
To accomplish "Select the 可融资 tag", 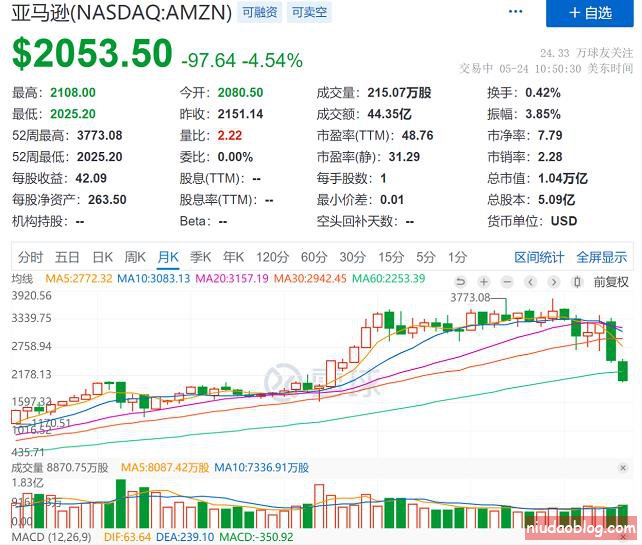I will click(x=260, y=12).
